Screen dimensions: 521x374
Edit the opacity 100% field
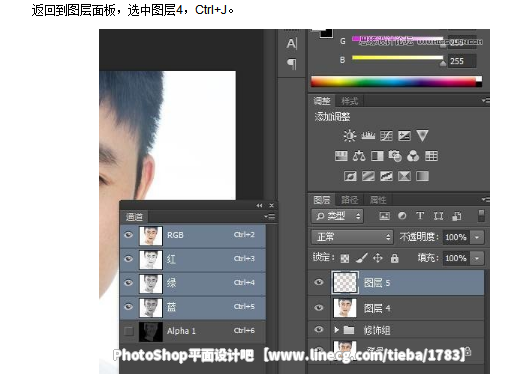tap(456, 237)
